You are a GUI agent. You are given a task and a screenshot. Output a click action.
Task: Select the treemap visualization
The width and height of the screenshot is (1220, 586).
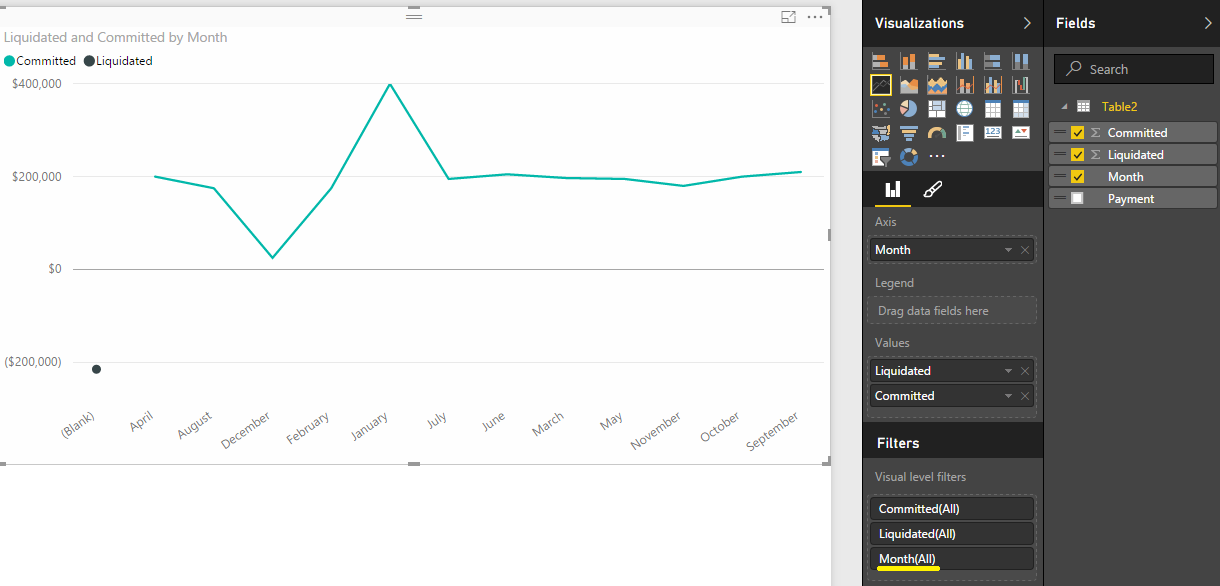[x=937, y=109]
